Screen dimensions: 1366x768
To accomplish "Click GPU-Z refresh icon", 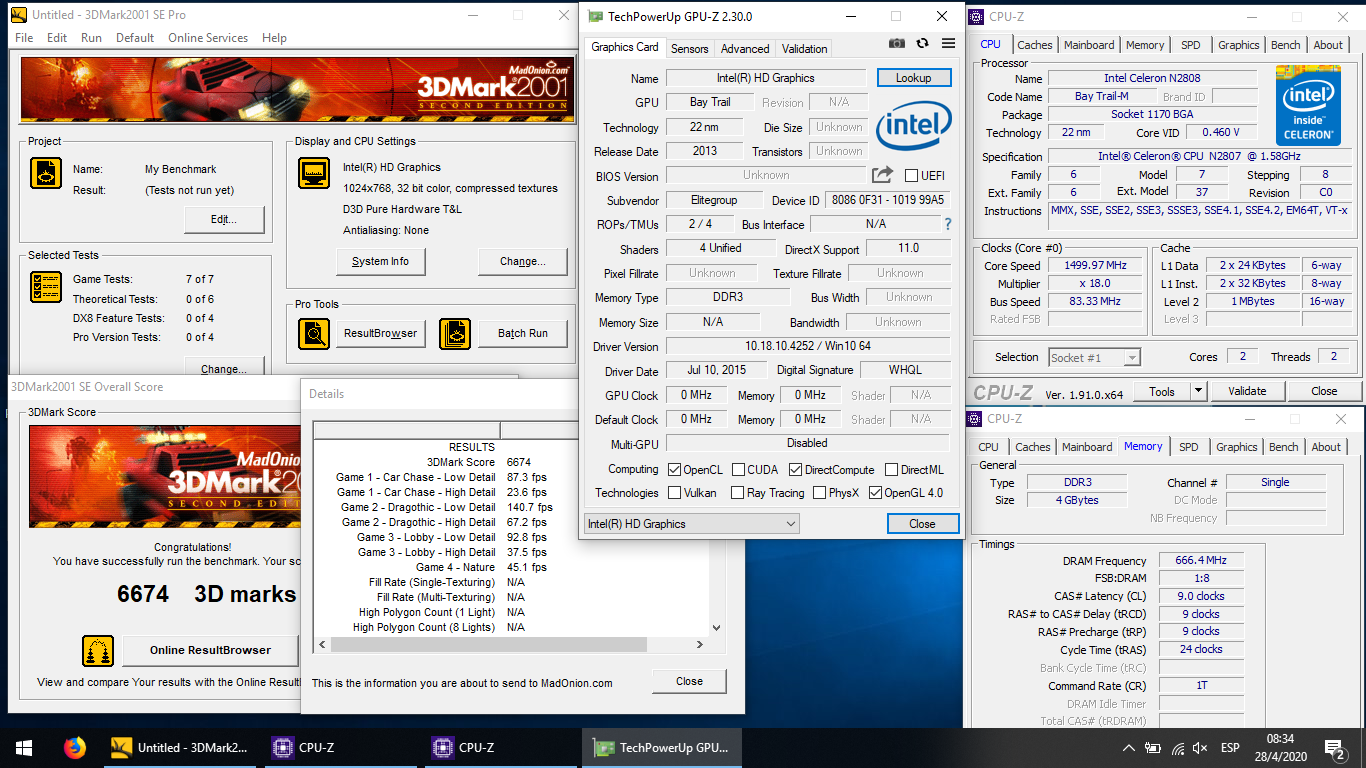I will pyautogui.click(x=922, y=44).
